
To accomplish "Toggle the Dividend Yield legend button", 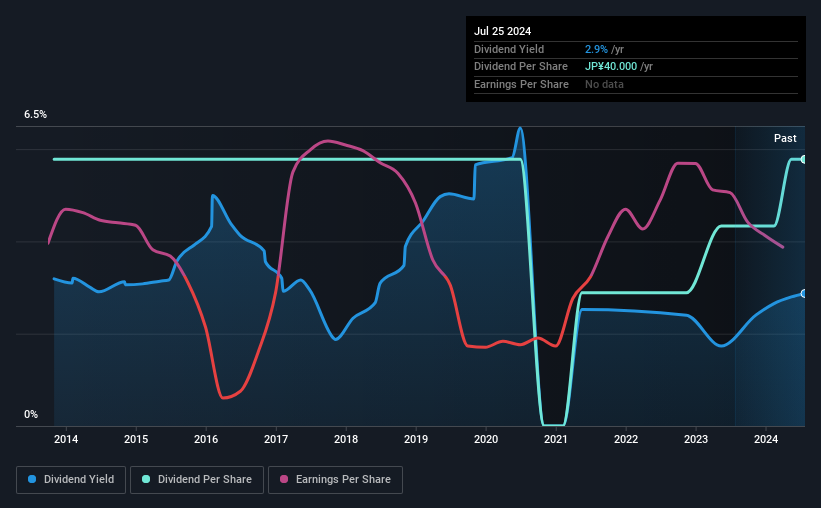I will pos(71,480).
